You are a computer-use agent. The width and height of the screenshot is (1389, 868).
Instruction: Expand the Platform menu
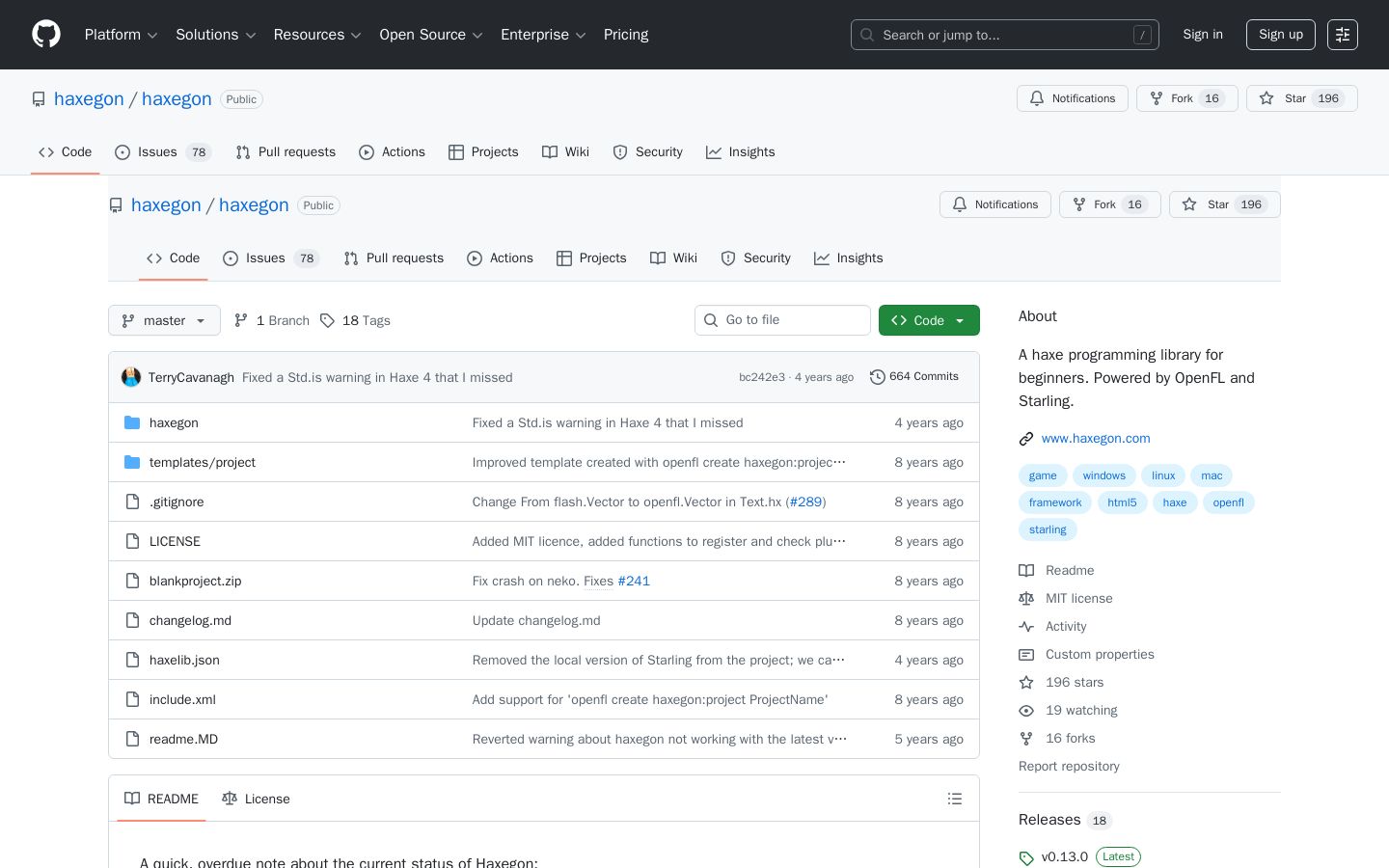coord(122,35)
